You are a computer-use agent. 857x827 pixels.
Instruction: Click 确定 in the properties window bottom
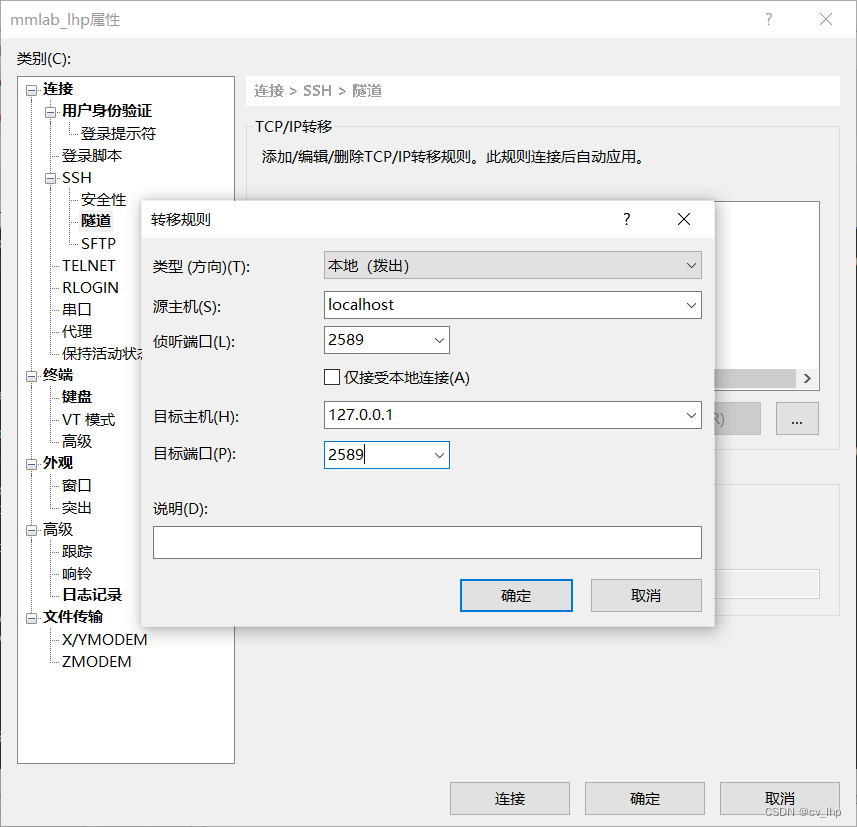(x=644, y=799)
